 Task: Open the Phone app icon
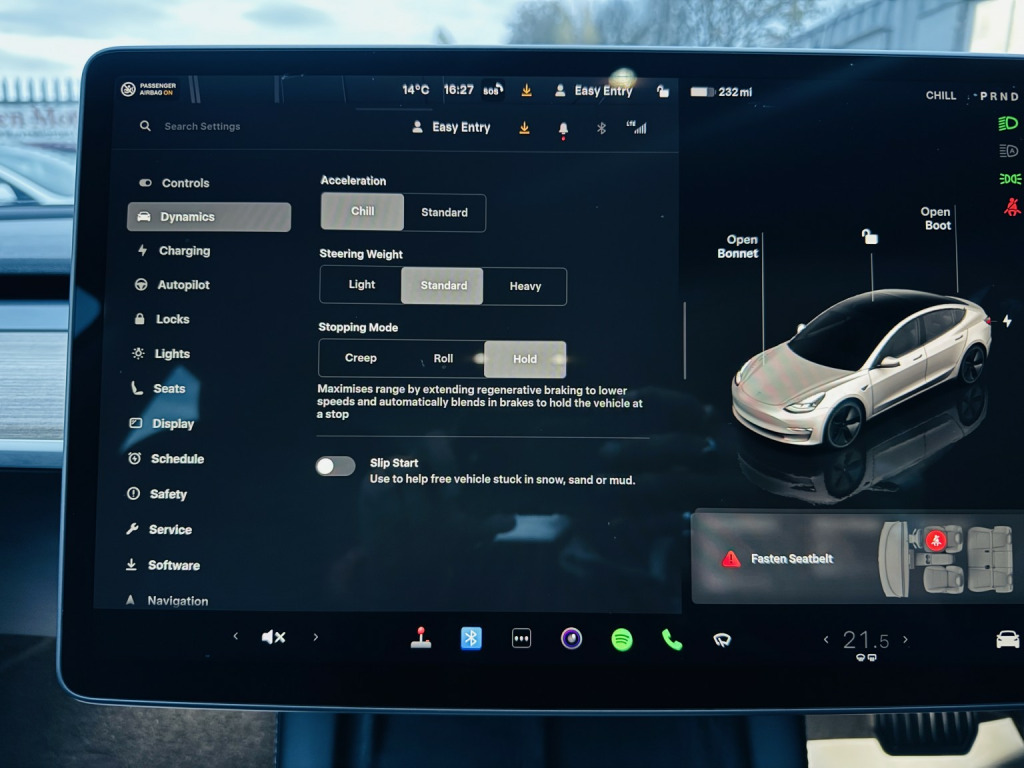(x=672, y=639)
